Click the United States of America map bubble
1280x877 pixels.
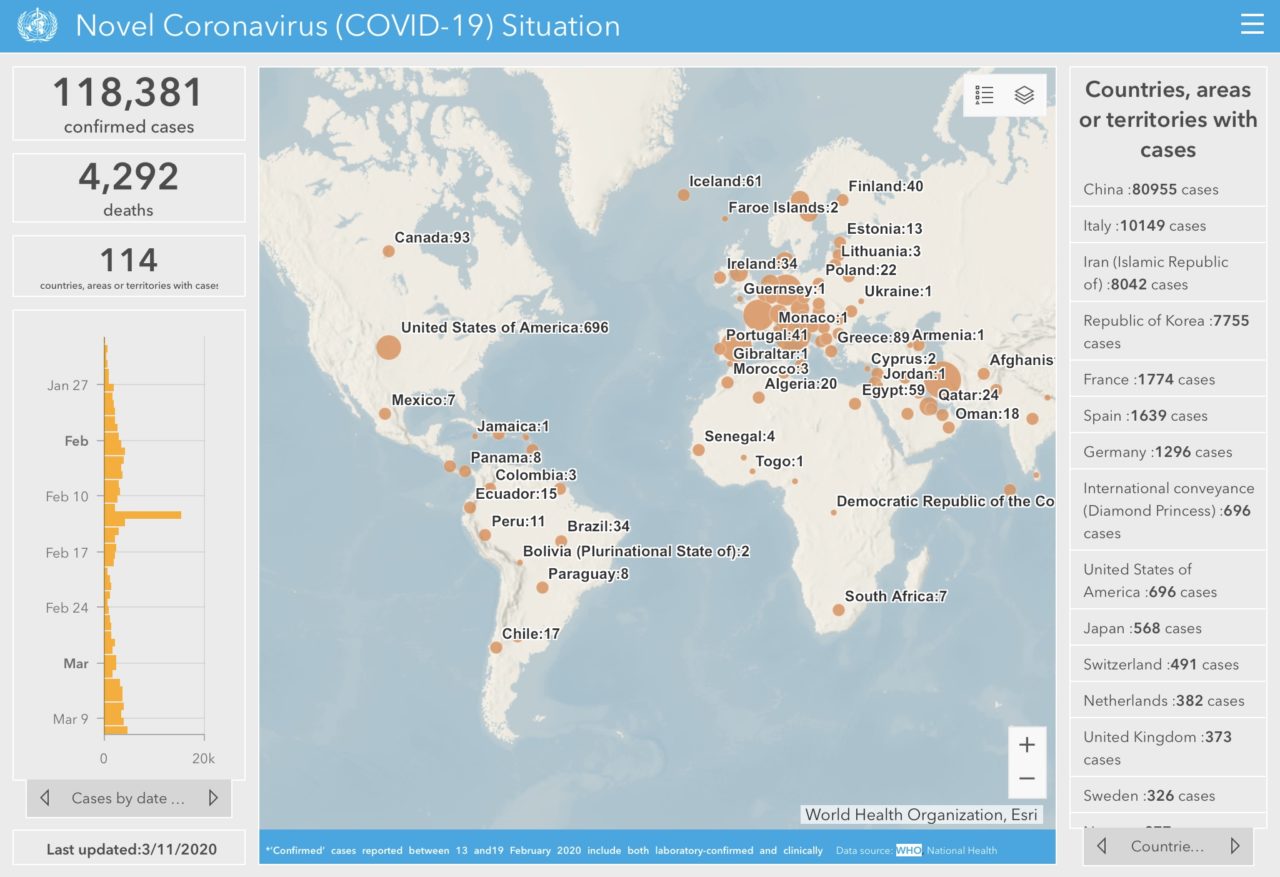coord(388,348)
